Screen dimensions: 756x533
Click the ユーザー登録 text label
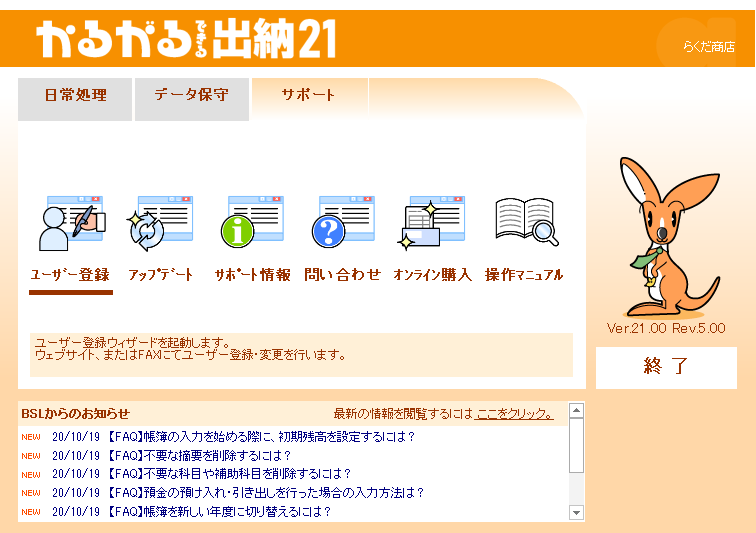coord(70,275)
